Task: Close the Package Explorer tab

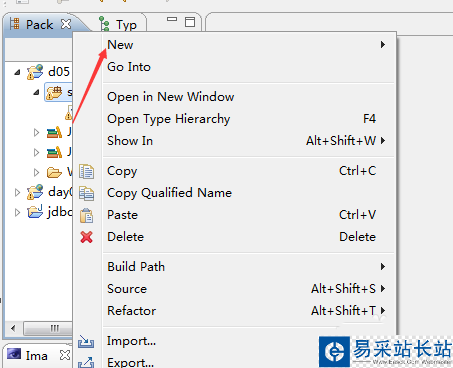Action: pyautogui.click(x=66, y=24)
